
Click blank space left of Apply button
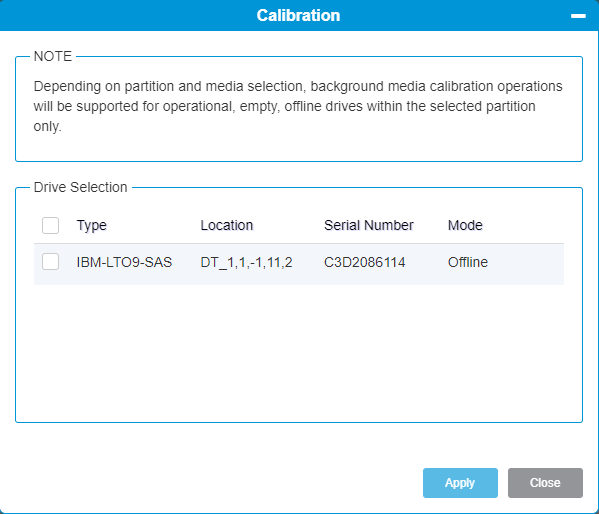(218, 483)
